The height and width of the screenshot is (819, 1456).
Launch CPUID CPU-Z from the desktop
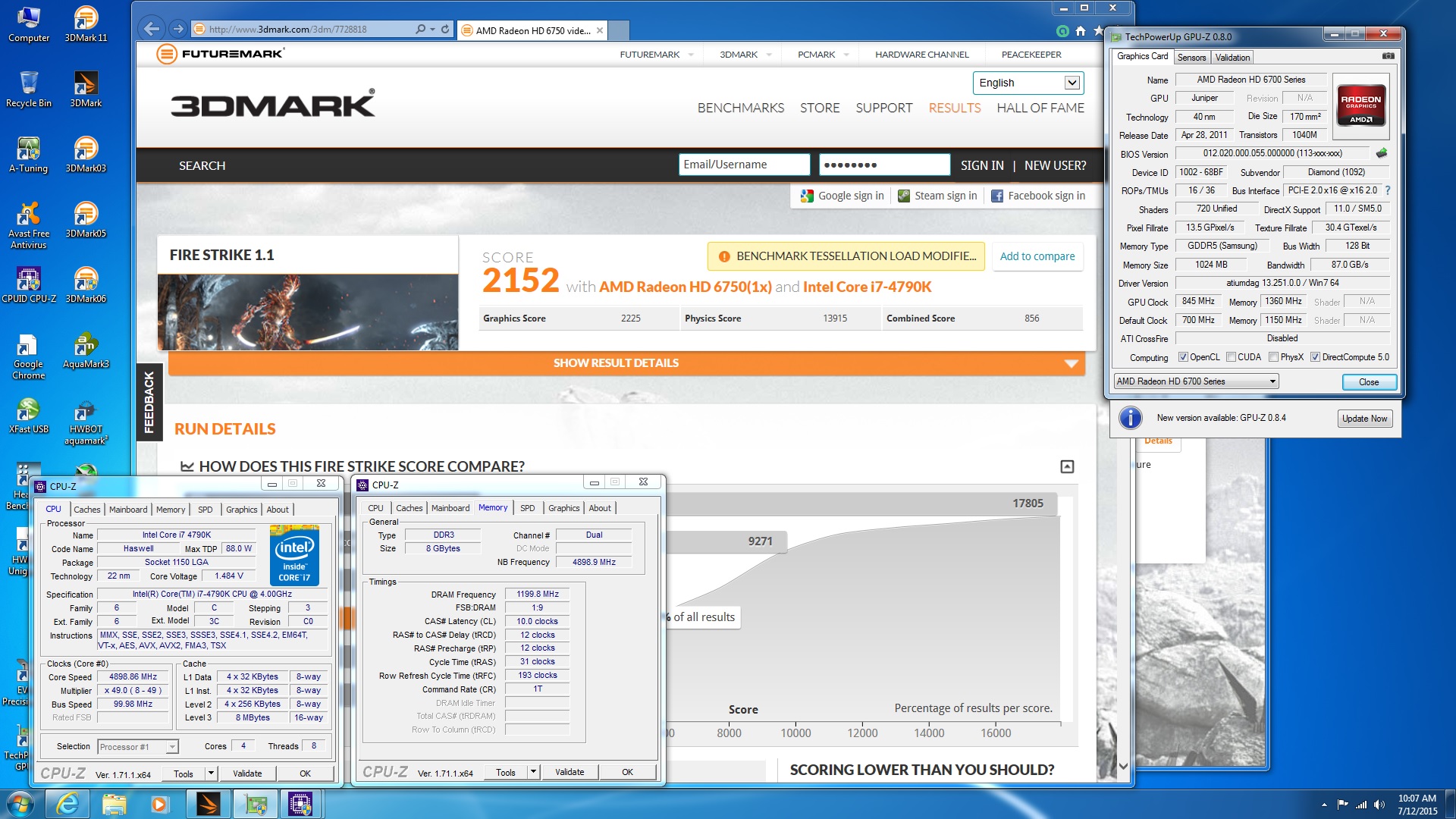point(29,284)
